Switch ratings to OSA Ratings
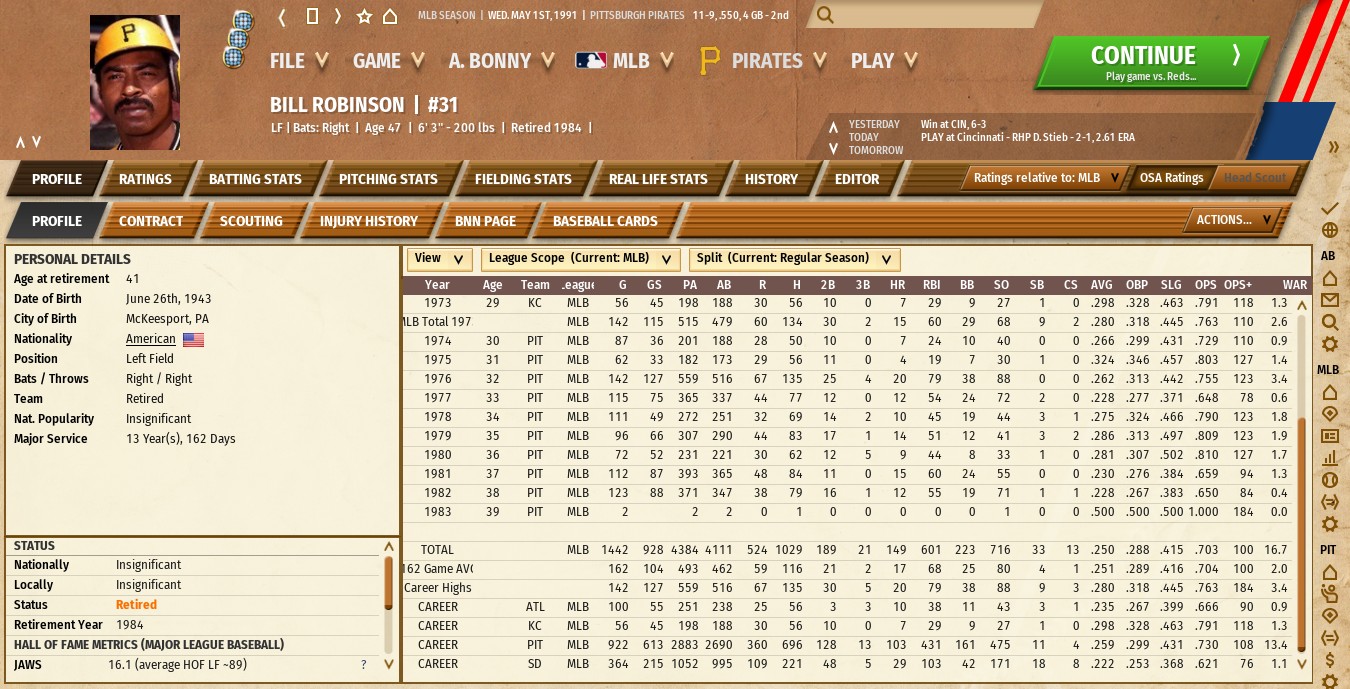 [1170, 178]
